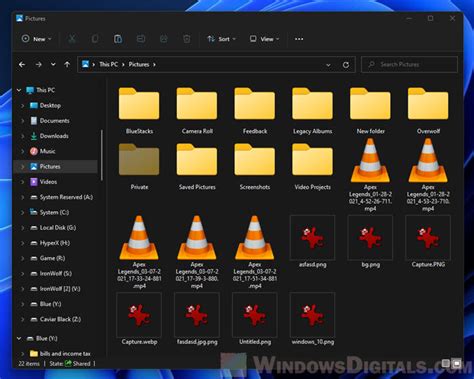Open the View dropdown menu

click(x=265, y=39)
